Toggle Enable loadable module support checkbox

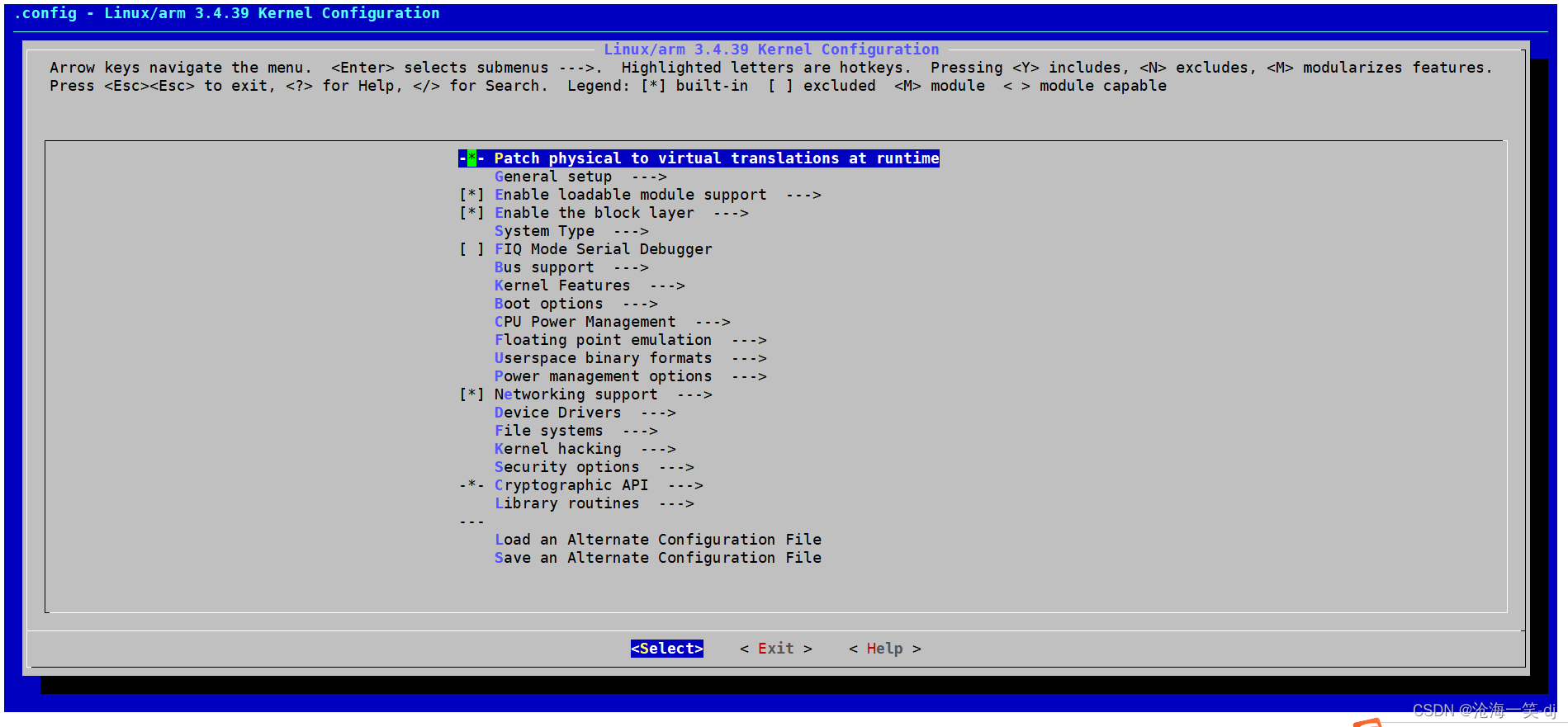tap(471, 195)
